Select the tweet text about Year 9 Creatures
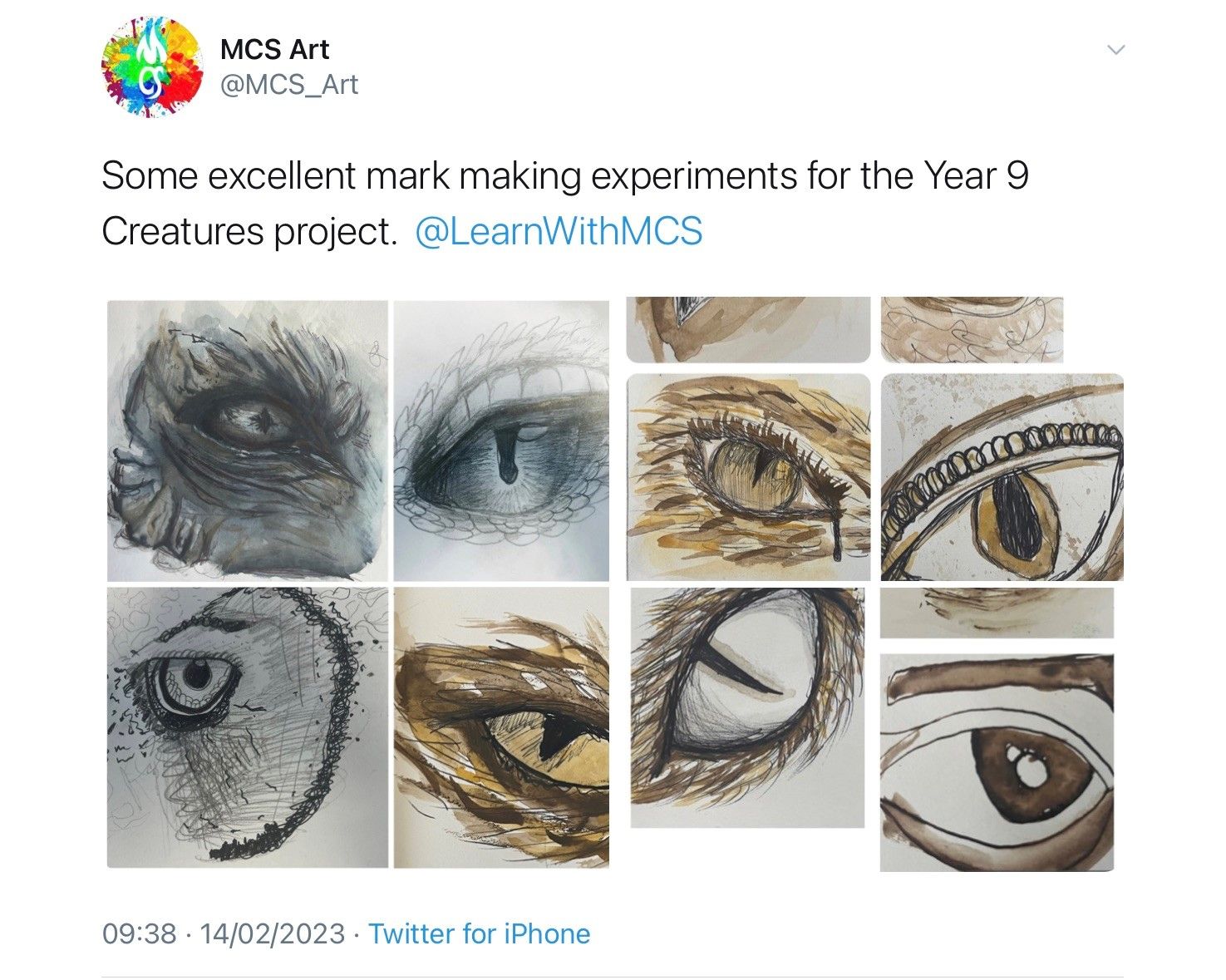This screenshot has width=1226, height=980. 565,204
